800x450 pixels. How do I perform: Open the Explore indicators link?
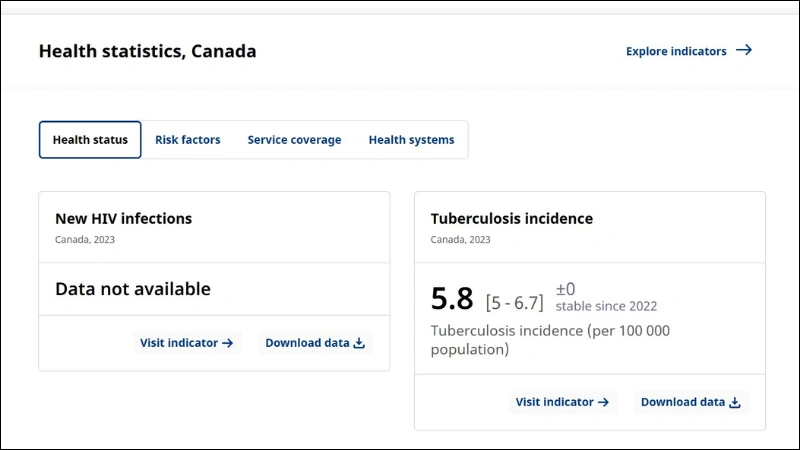click(676, 51)
